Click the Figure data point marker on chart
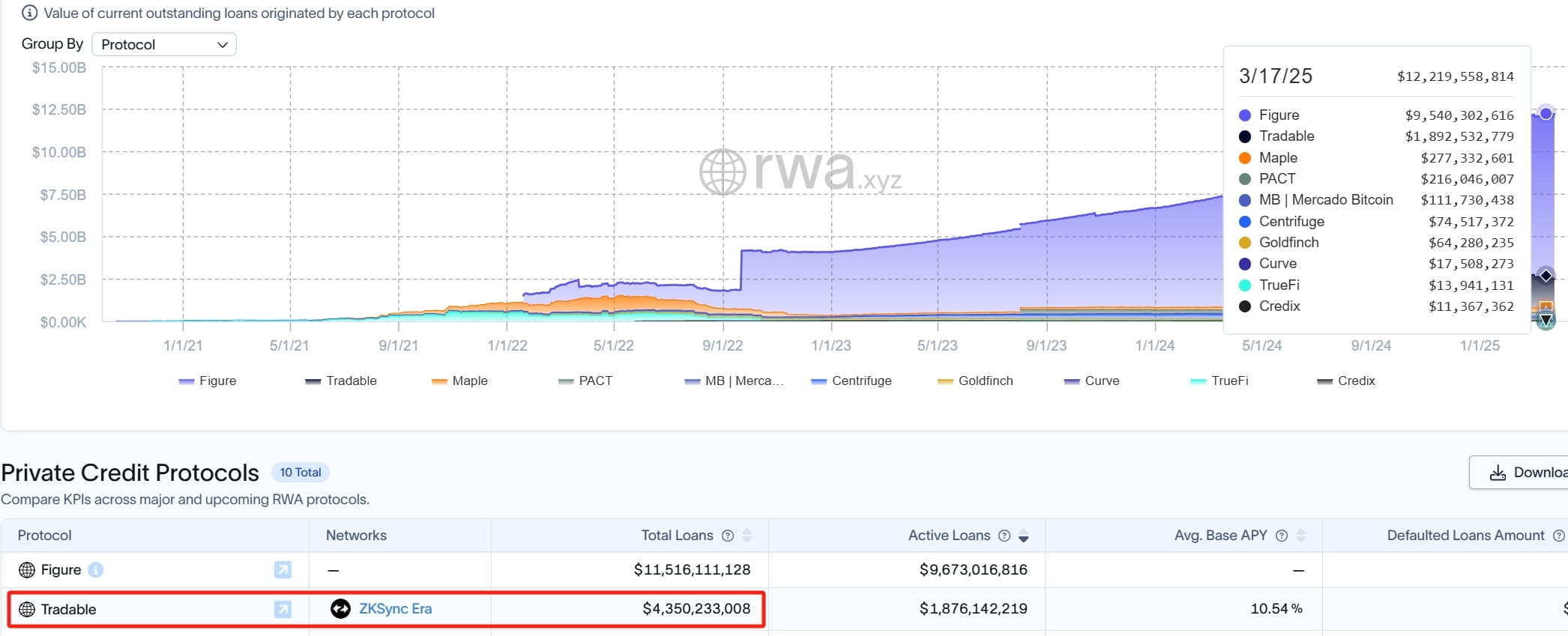This screenshot has width=1568, height=636. coord(1546,114)
